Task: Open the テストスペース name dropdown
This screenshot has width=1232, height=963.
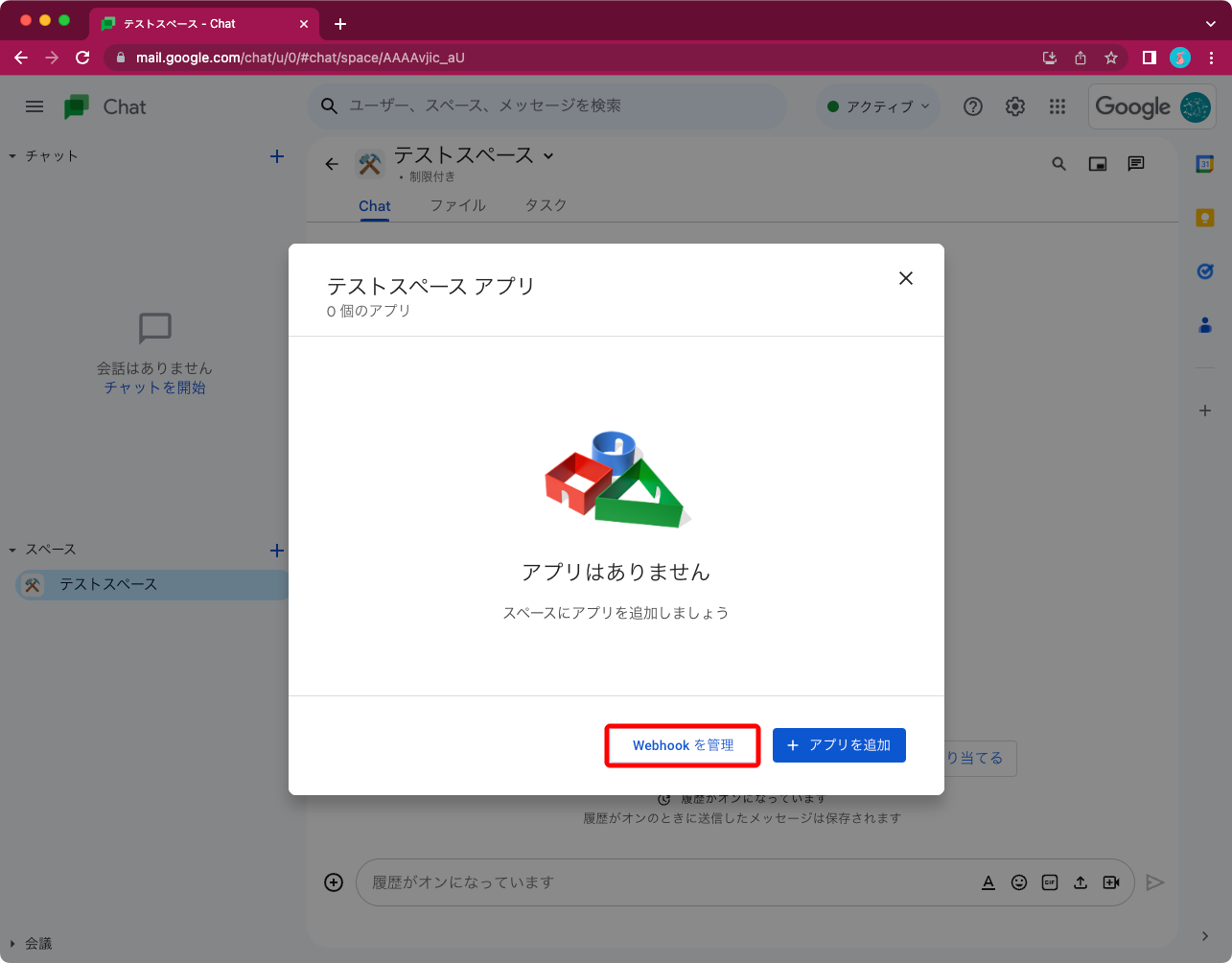Action: [547, 155]
